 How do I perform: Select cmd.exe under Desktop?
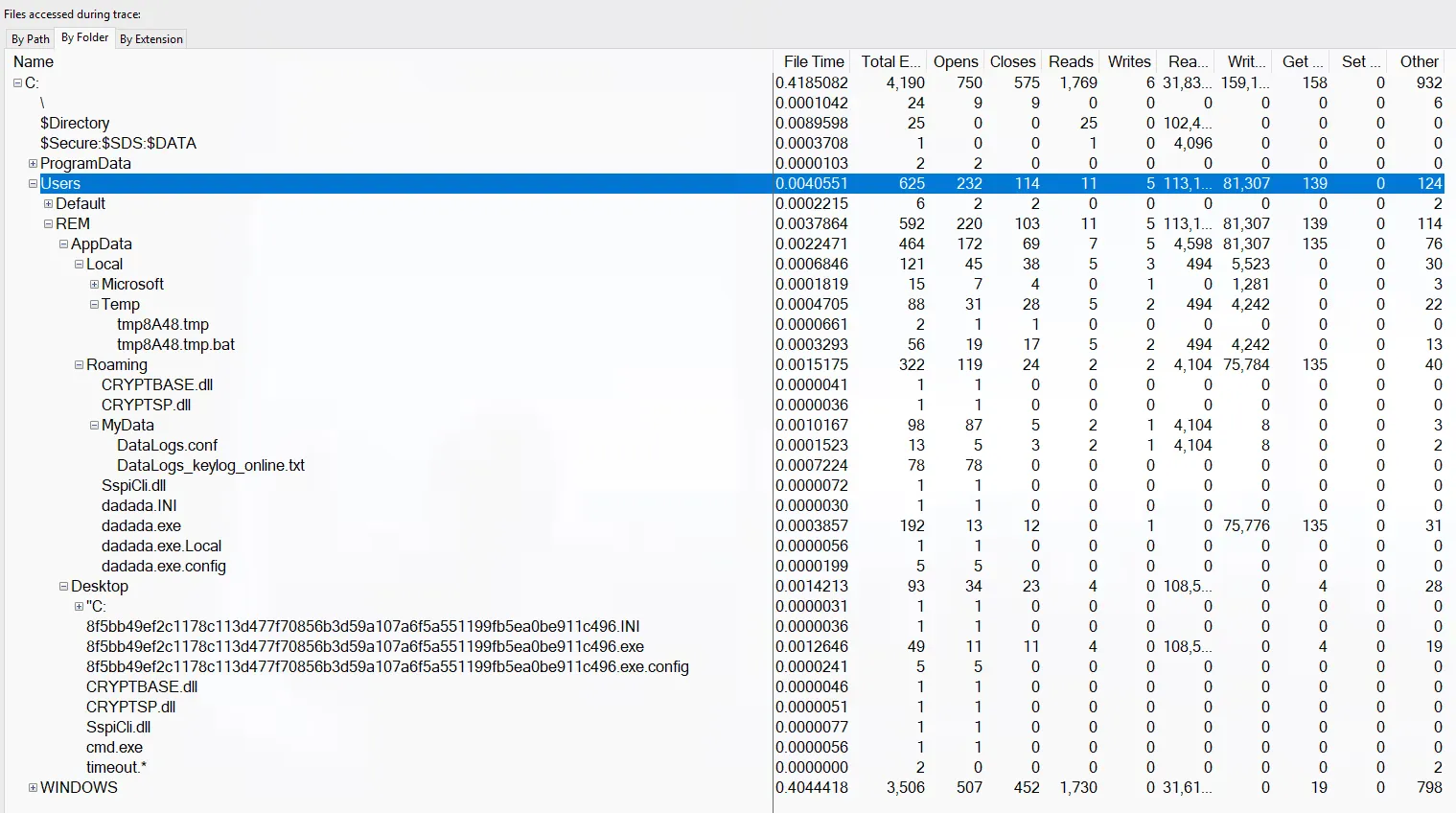pos(114,748)
